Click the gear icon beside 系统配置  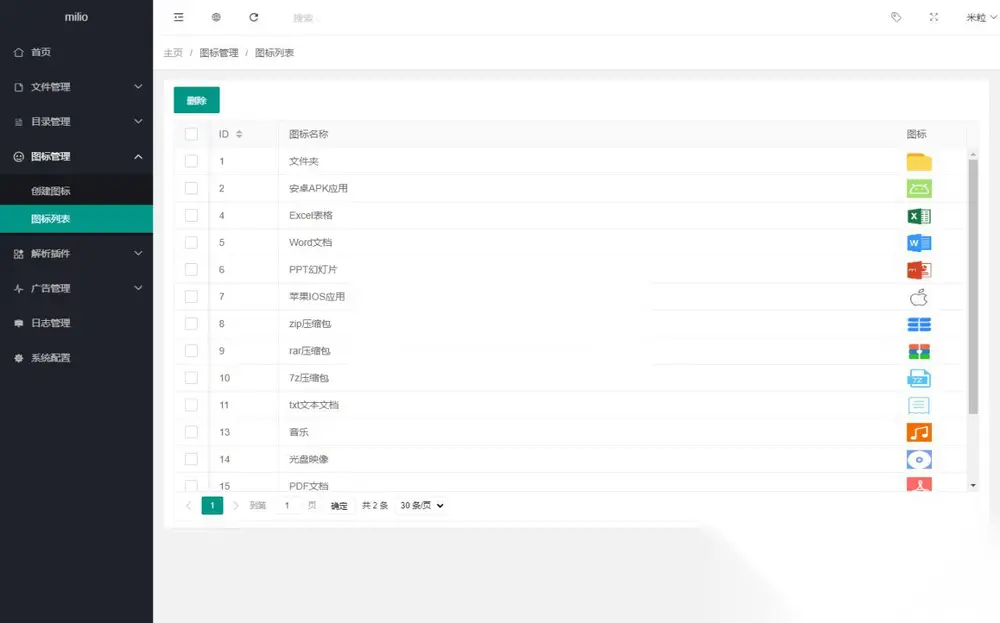(18, 358)
